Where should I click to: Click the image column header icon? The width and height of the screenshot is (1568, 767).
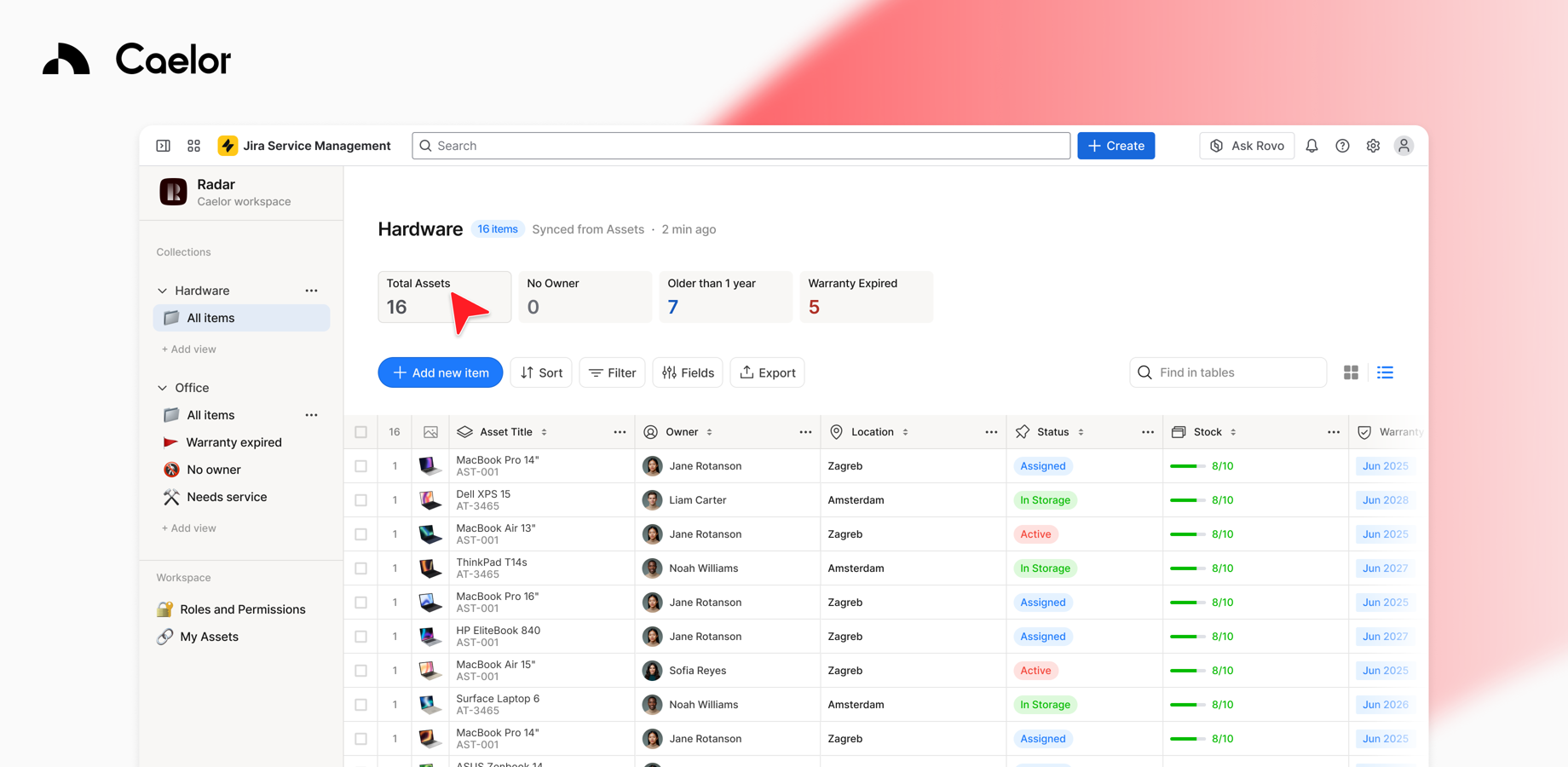[x=430, y=432]
